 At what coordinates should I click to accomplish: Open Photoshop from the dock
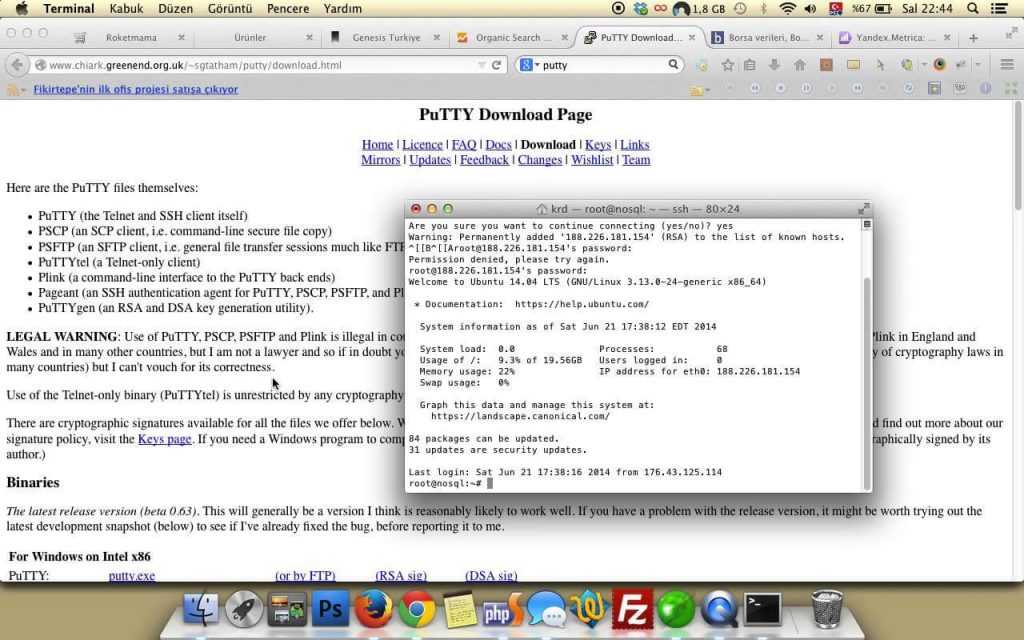(330, 608)
